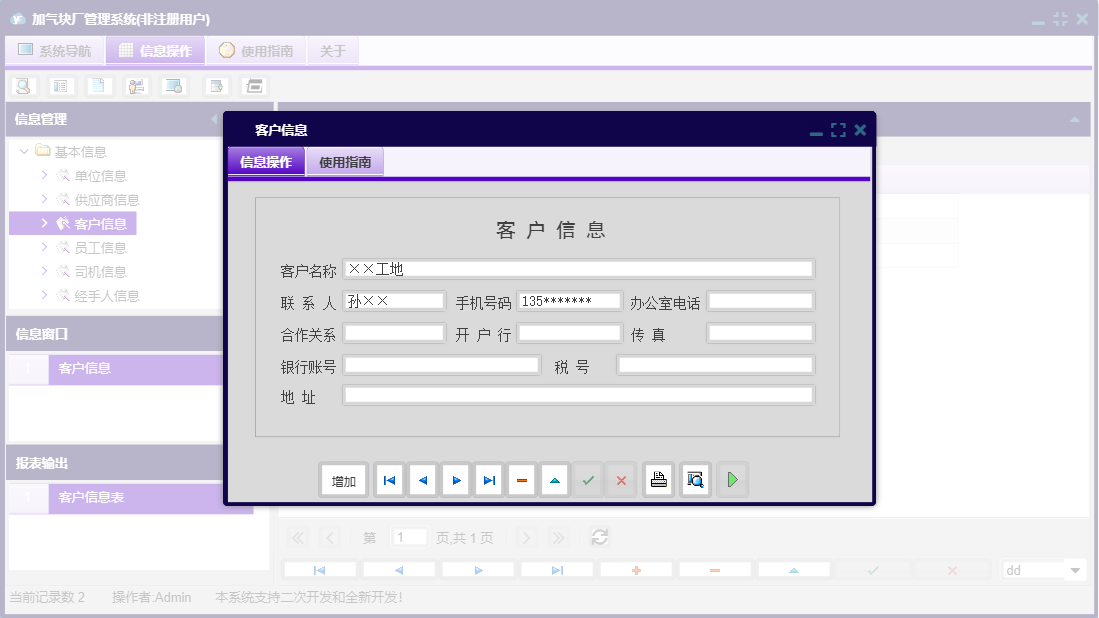Image resolution: width=1099 pixels, height=618 pixels.
Task: Delete the current record with the red minus icon
Action: (x=521, y=480)
